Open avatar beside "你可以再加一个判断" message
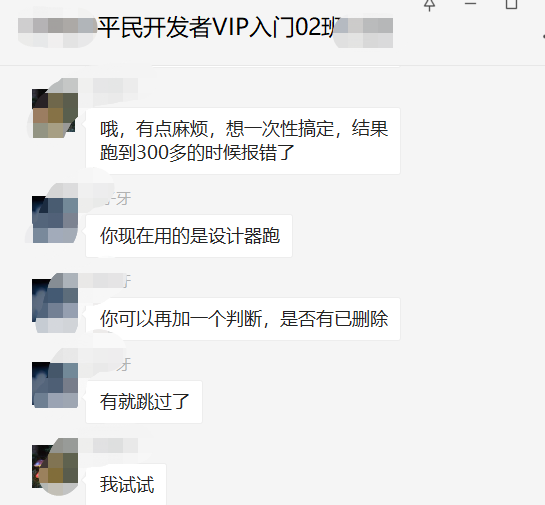 pyautogui.click(x=55, y=302)
